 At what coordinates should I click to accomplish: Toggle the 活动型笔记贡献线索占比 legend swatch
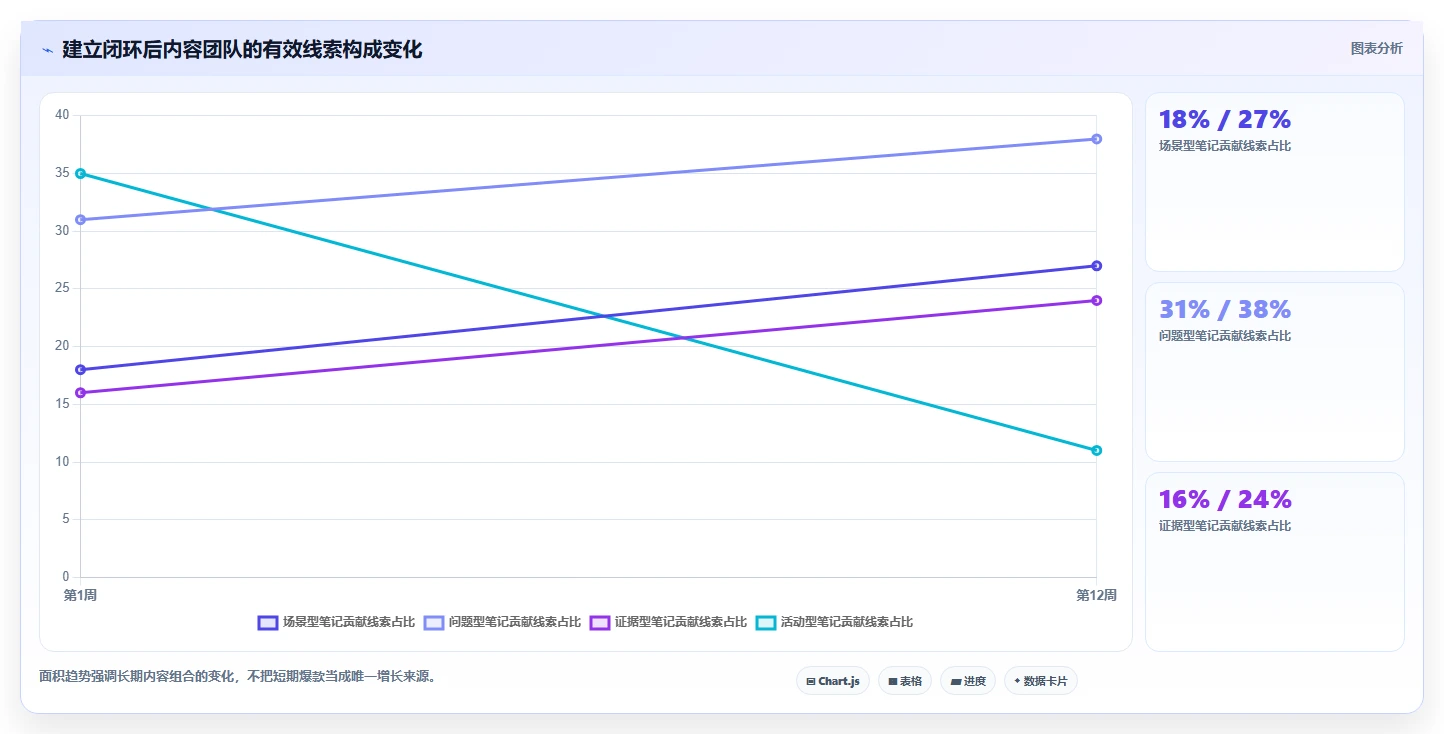coord(766,622)
